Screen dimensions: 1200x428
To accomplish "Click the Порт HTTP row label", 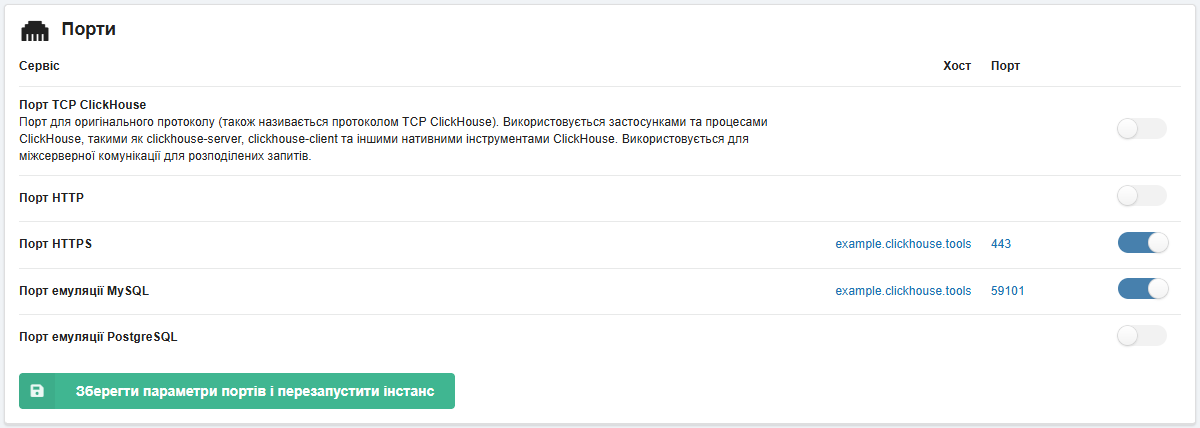I will point(51,198).
